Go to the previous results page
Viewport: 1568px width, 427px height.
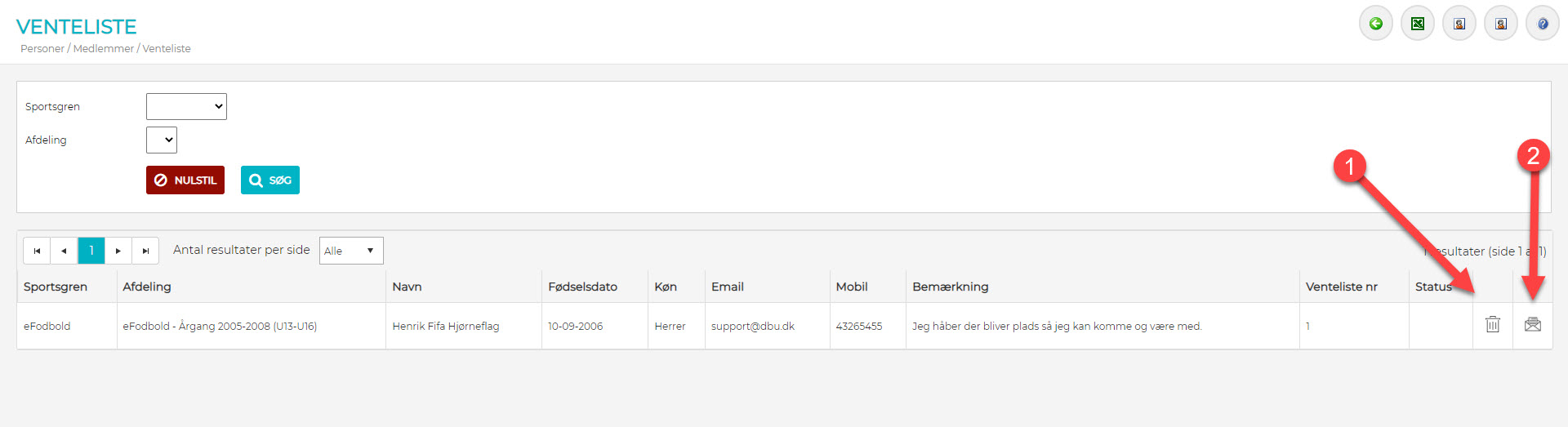click(64, 251)
